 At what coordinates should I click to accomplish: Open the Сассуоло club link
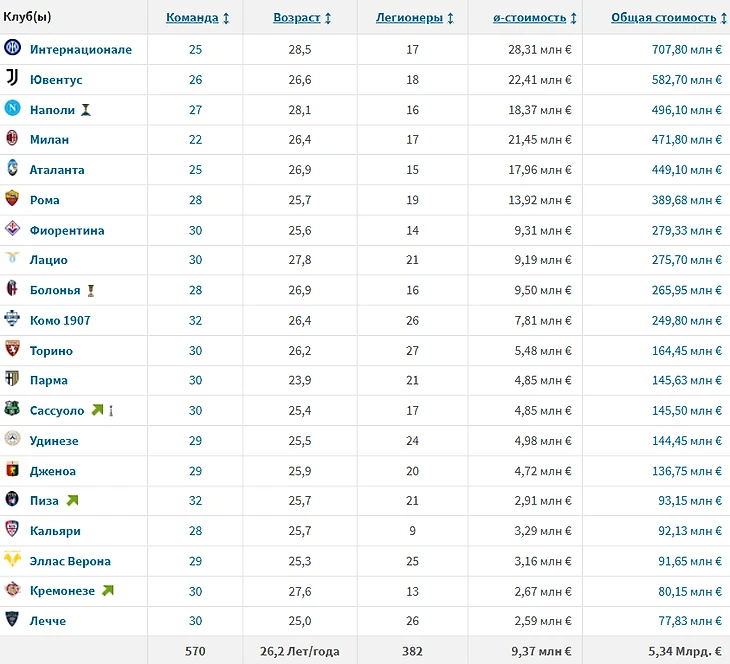(x=57, y=411)
